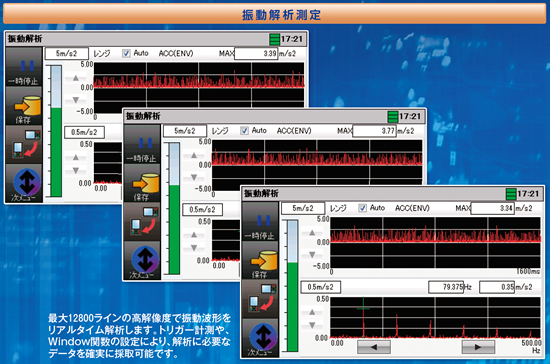Click save (保存) icon in back window

[x=24, y=106]
